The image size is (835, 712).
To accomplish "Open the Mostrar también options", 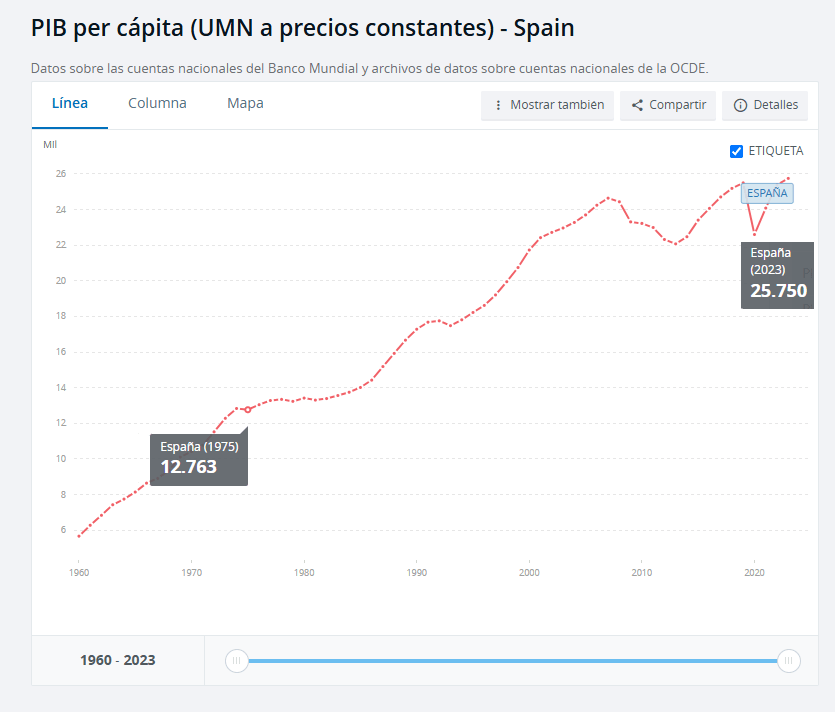I will (547, 105).
